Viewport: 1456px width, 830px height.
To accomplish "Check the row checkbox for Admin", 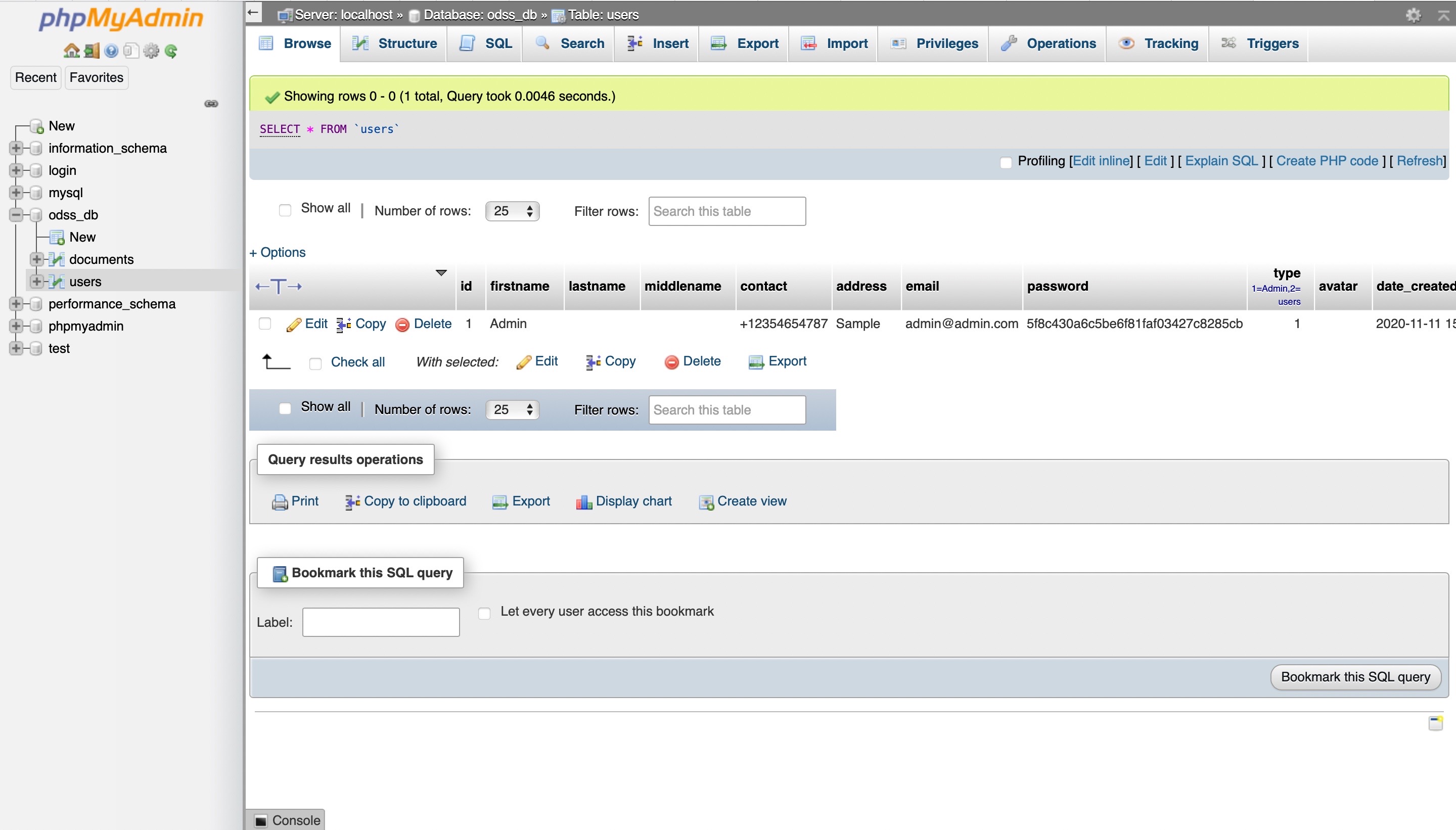I will pos(265,323).
